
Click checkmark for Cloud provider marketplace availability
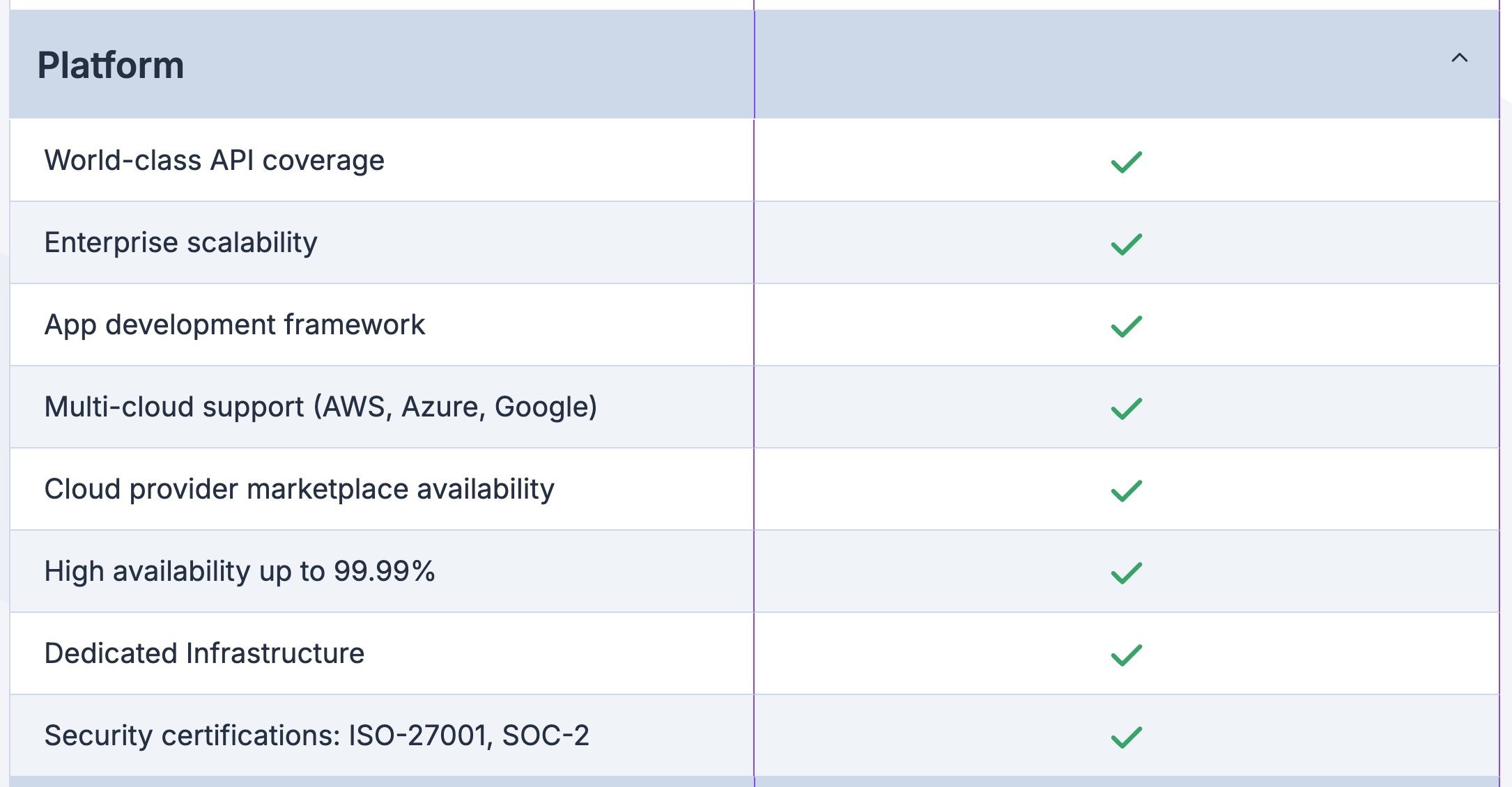[x=1126, y=490]
